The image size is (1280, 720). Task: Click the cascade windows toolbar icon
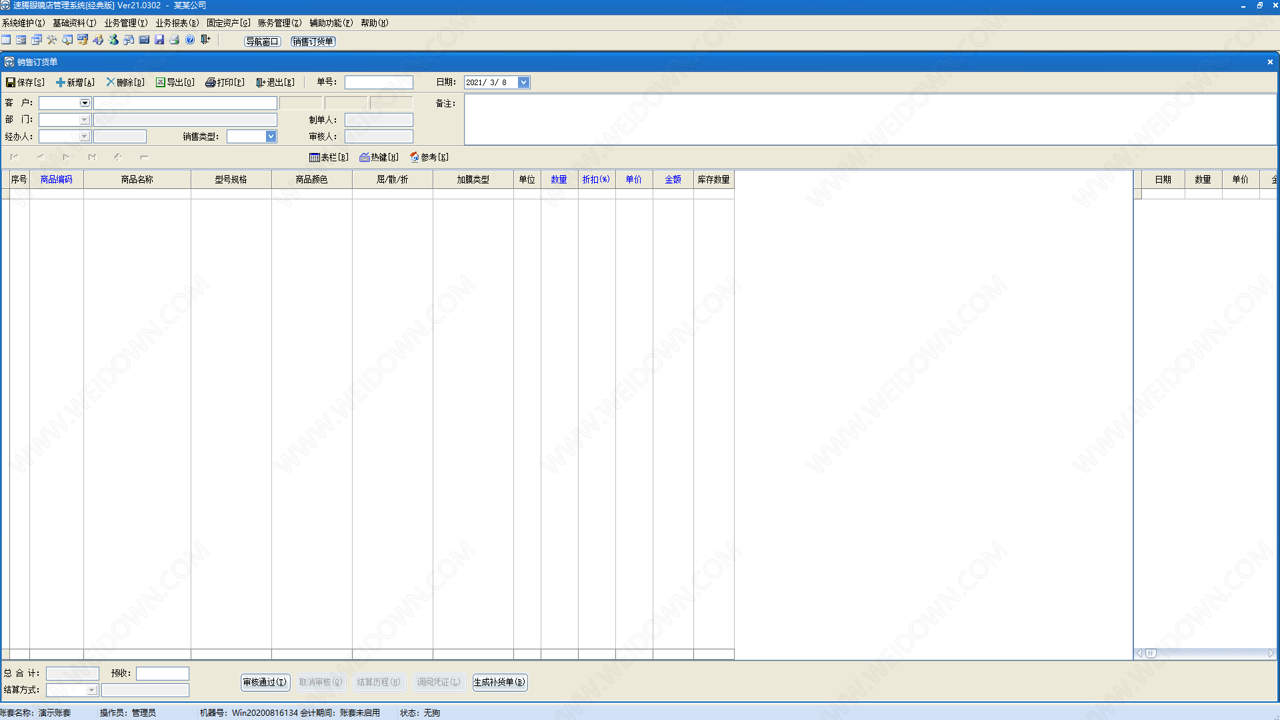pyautogui.click(x=36, y=40)
